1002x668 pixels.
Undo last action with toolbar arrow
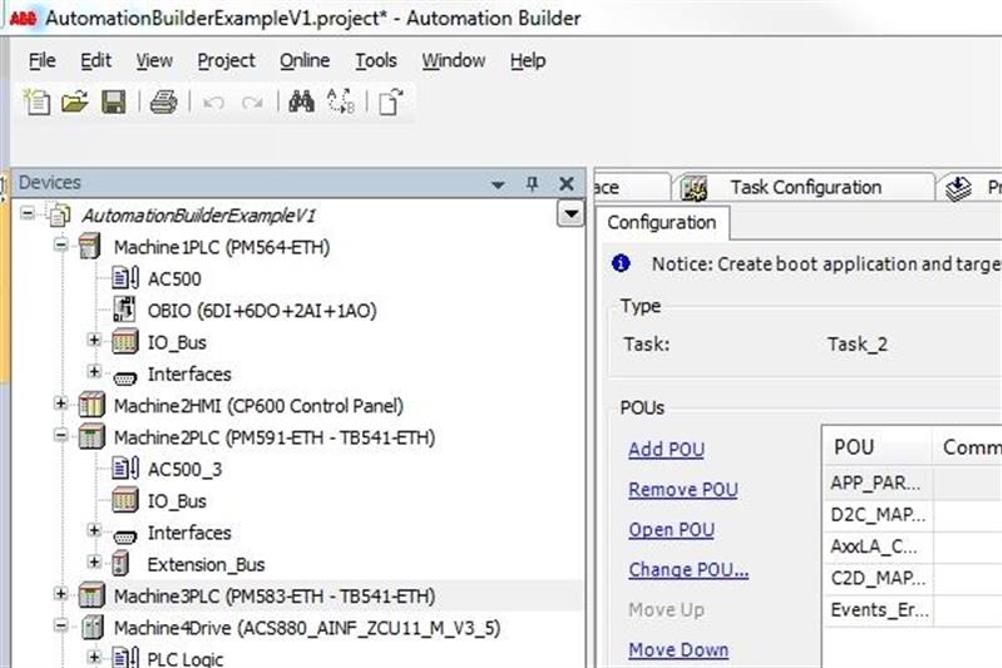pyautogui.click(x=213, y=102)
